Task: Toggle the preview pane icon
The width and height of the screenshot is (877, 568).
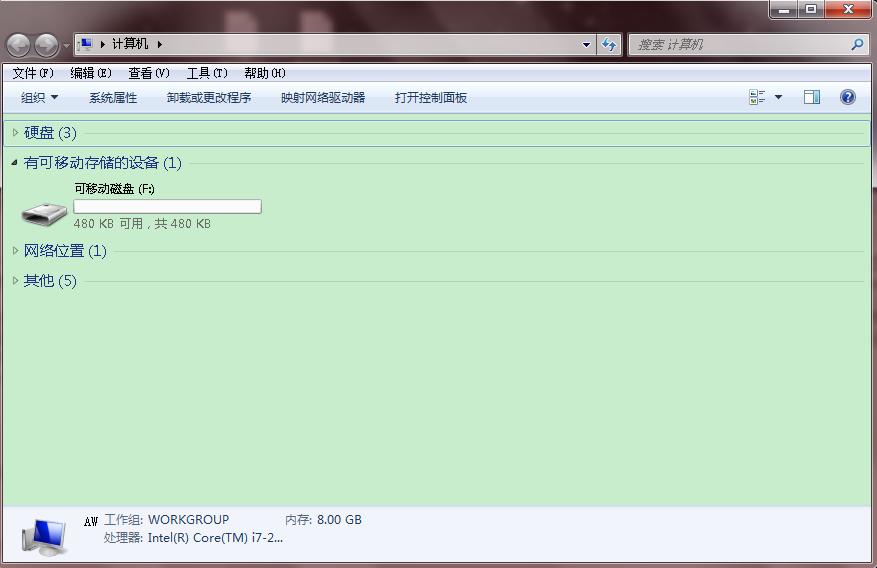Action: [812, 97]
